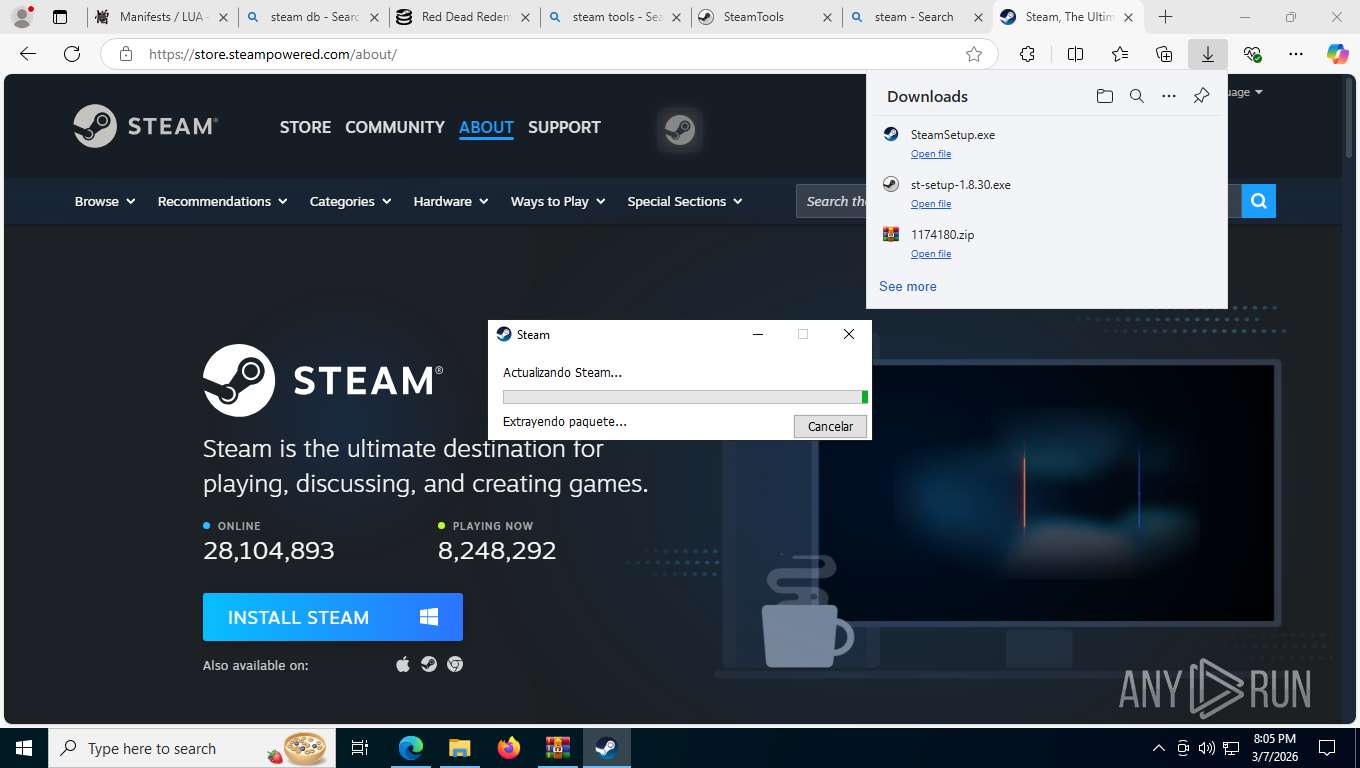The width and height of the screenshot is (1360, 768).
Task: Go to the STORE section
Action: pyautogui.click(x=305, y=127)
